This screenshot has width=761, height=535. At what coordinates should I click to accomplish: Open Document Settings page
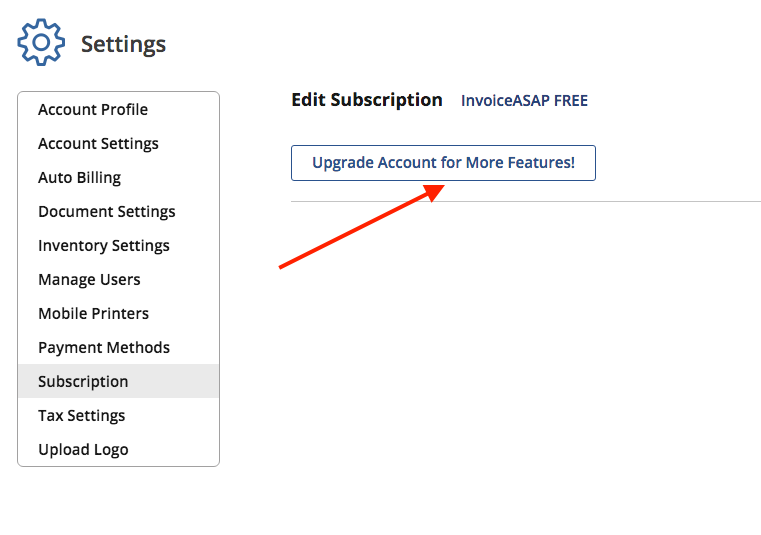point(106,212)
